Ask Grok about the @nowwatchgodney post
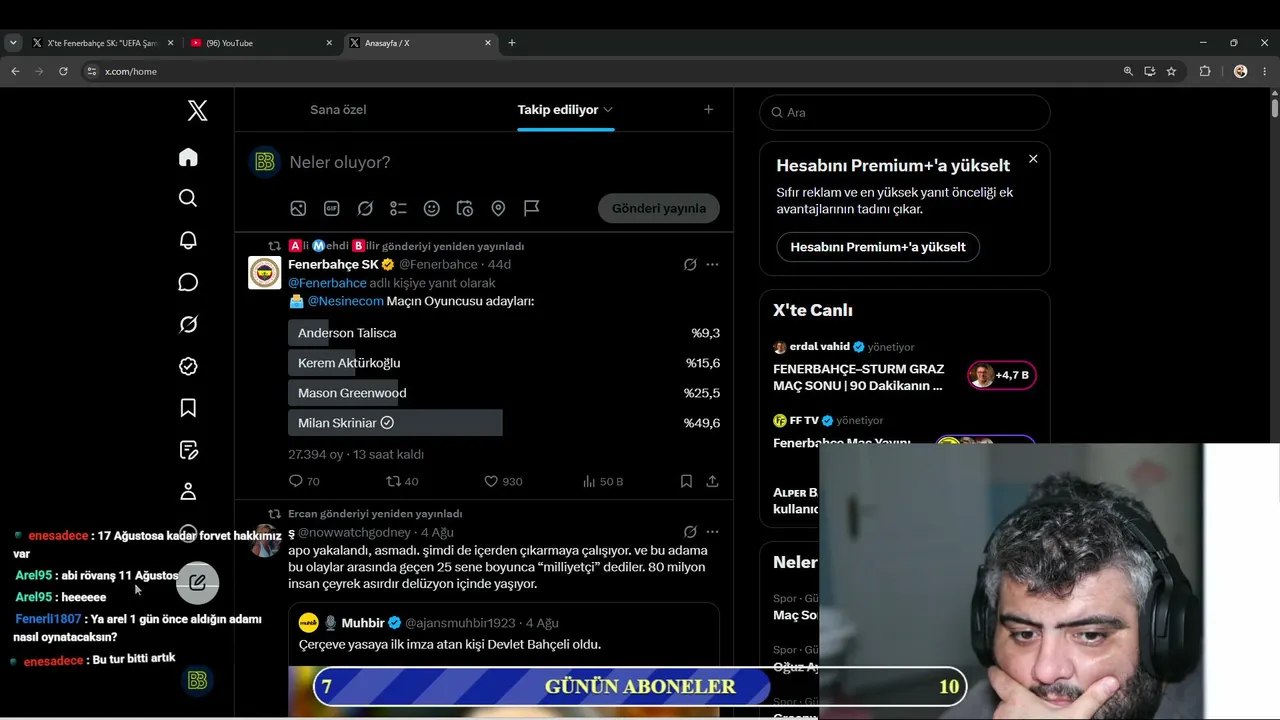Screen dimensions: 1280x720 tap(690, 532)
